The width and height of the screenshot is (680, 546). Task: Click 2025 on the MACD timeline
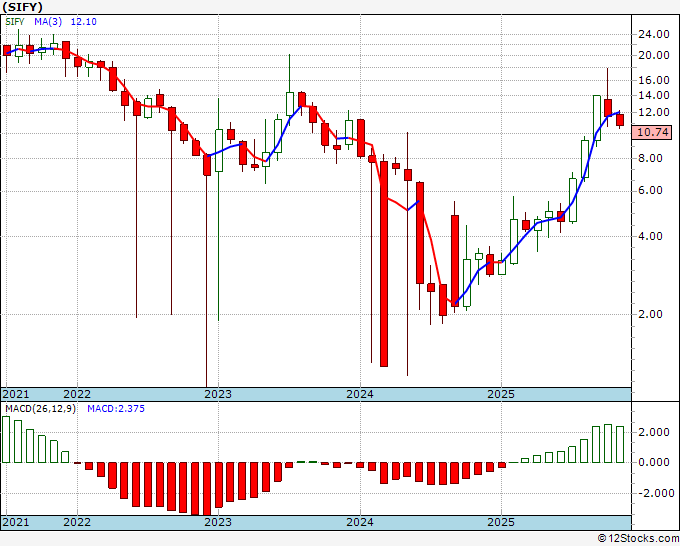501,522
